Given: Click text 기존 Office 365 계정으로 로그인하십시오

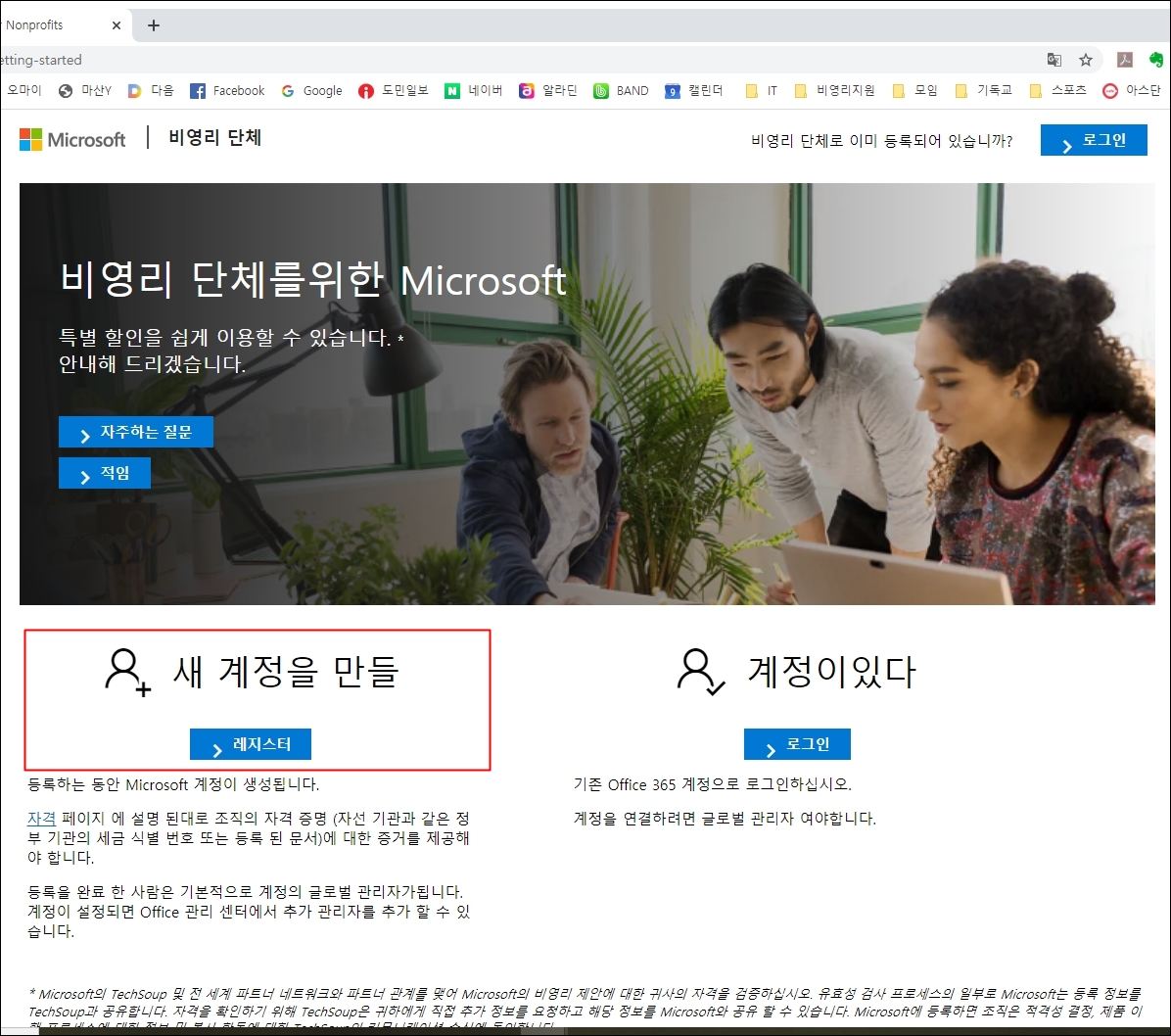Looking at the screenshot, I should pos(713,784).
